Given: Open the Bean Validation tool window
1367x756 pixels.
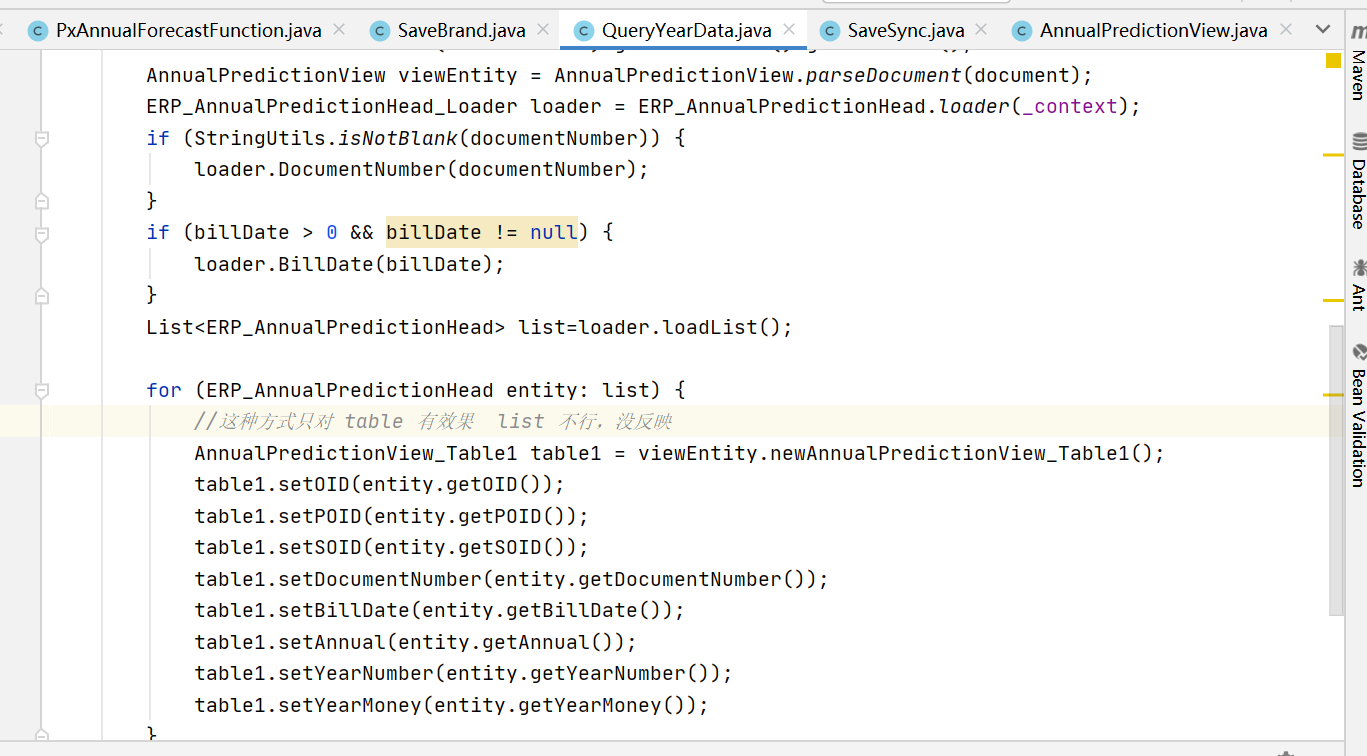Looking at the screenshot, I should pos(1358,416).
